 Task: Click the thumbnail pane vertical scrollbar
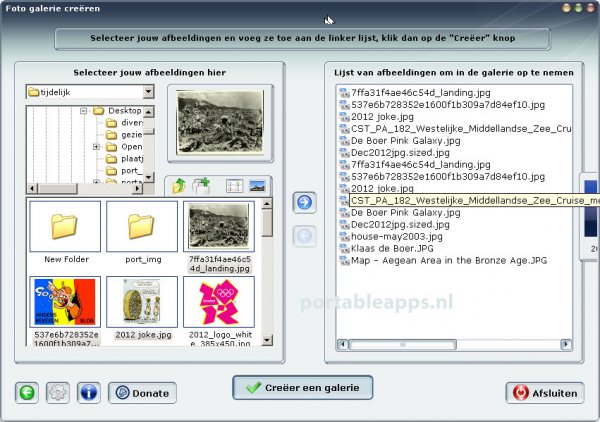[267, 280]
